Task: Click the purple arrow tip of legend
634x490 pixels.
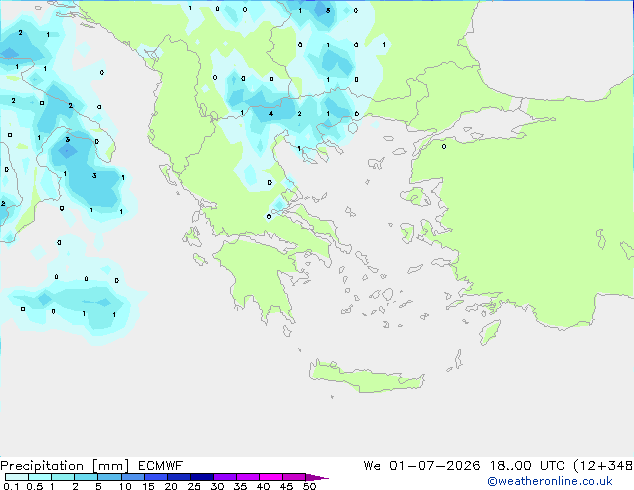Action: (317, 477)
